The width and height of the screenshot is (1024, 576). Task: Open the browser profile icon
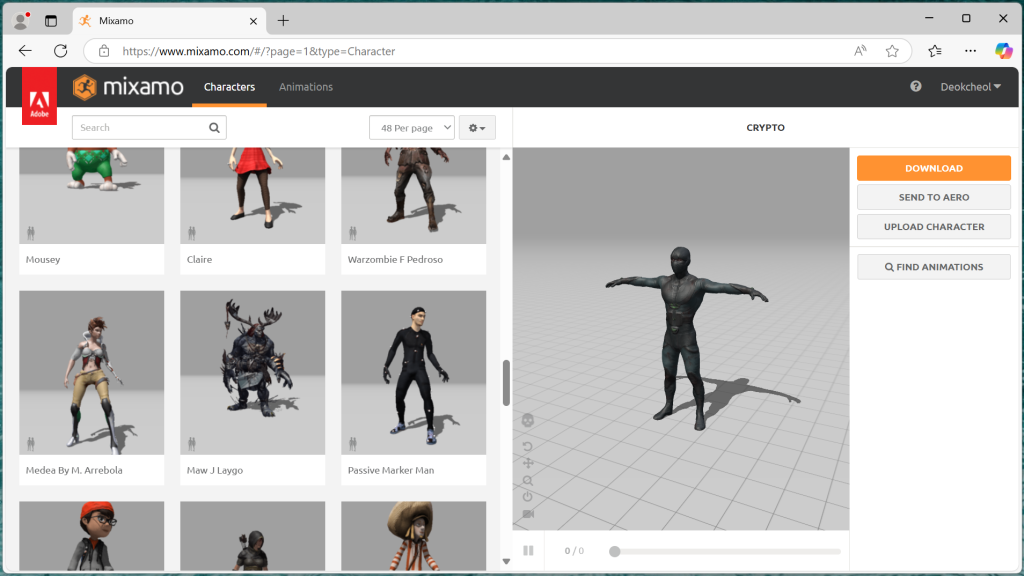pyautogui.click(x=21, y=21)
